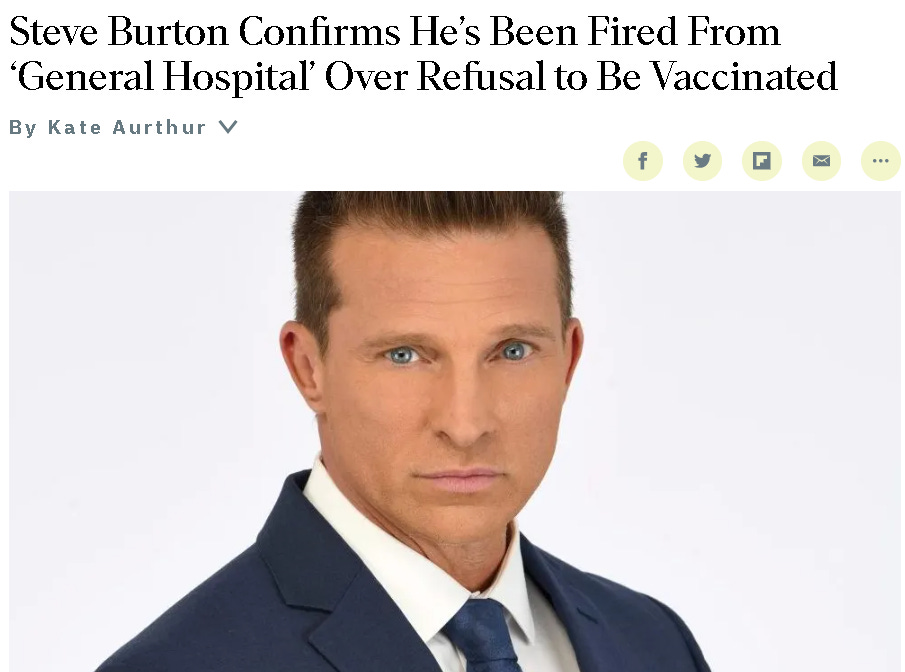Share the article on Facebook
The height and width of the screenshot is (672, 905).
(x=642, y=160)
